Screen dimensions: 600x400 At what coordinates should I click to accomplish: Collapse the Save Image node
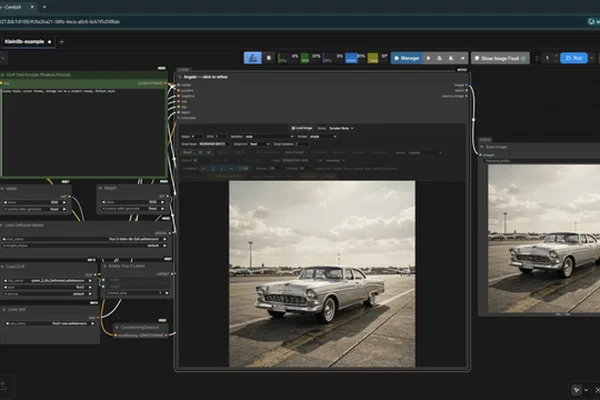(482, 147)
